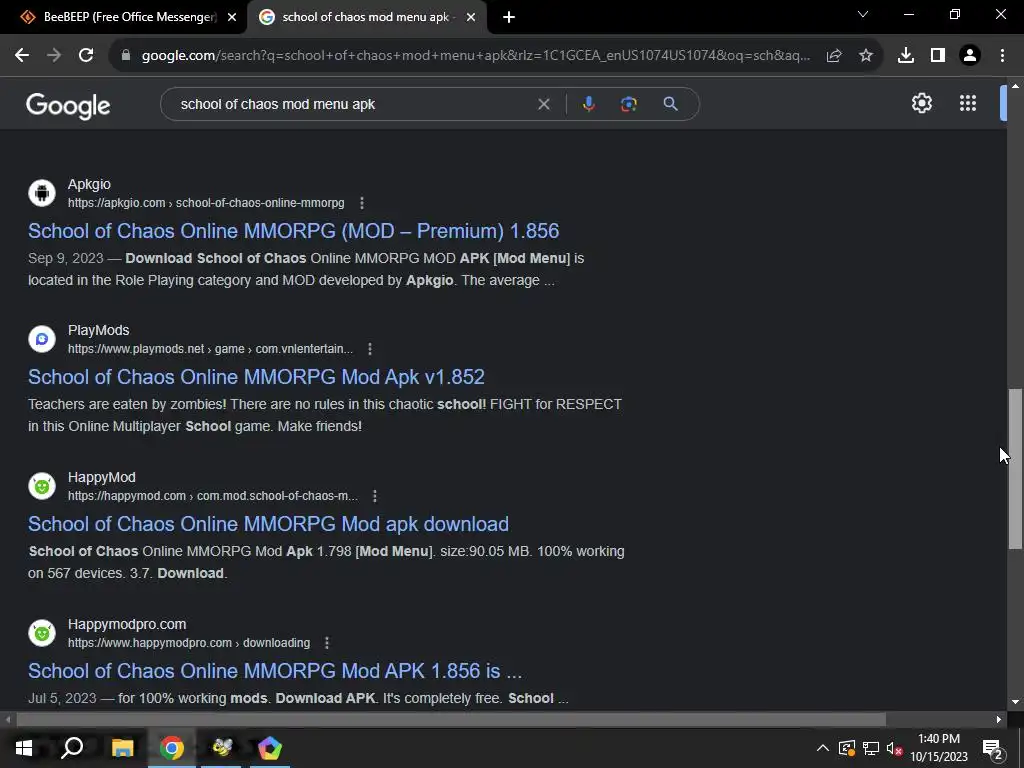This screenshot has height=768, width=1024.
Task: Open File Explorer from the taskbar
Action: click(122, 748)
